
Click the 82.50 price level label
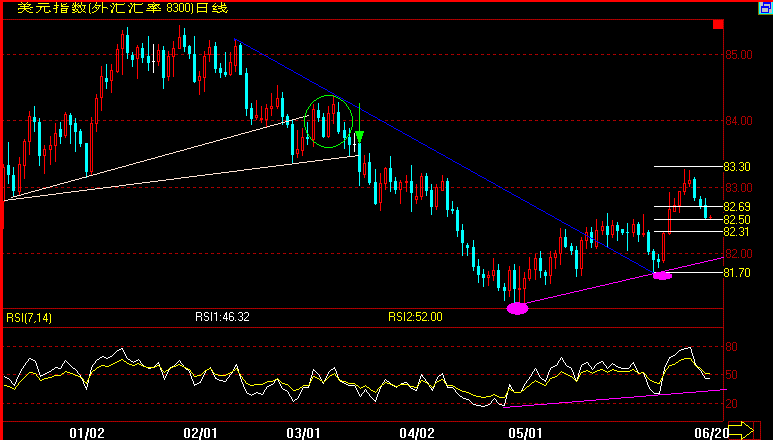coord(737,220)
